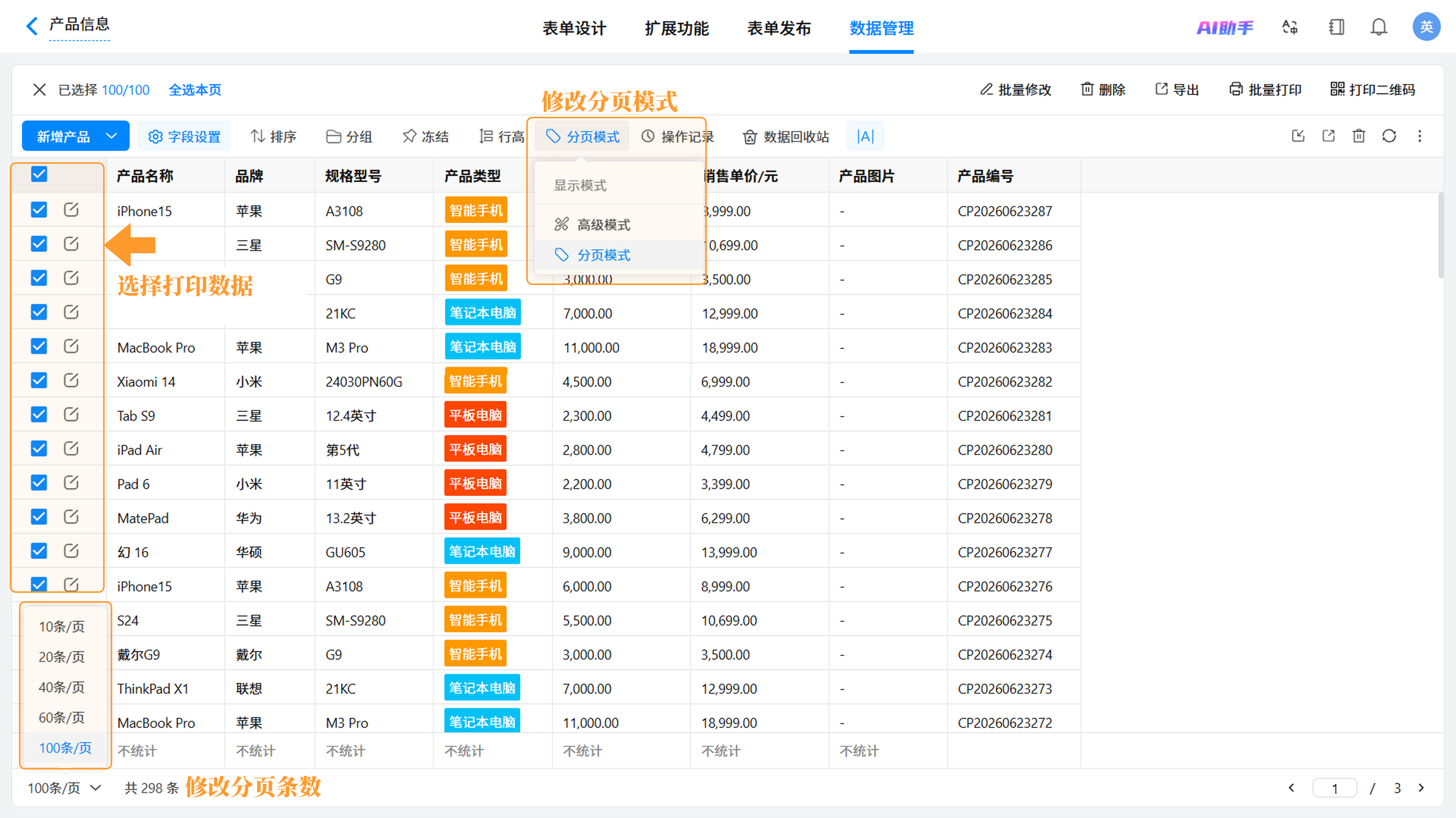This screenshot has height=818, width=1456.
Task: Uncheck the MacBook Pro CP20260623283 checkbox
Action: [39, 346]
